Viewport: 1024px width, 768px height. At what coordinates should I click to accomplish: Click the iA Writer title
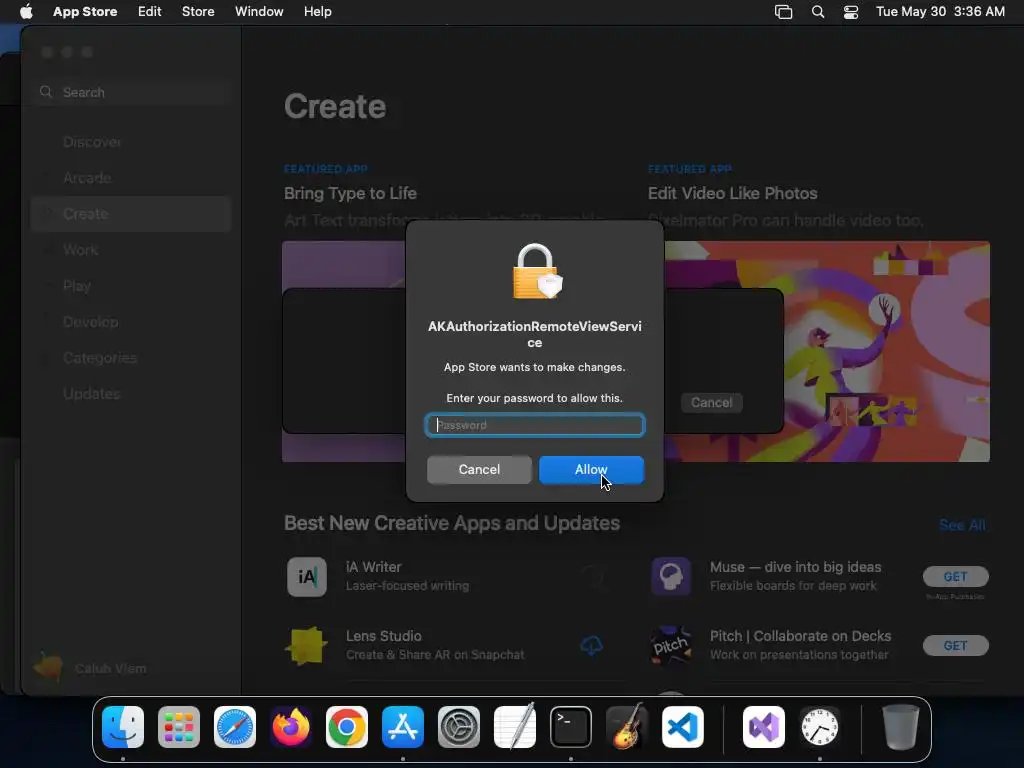374,567
